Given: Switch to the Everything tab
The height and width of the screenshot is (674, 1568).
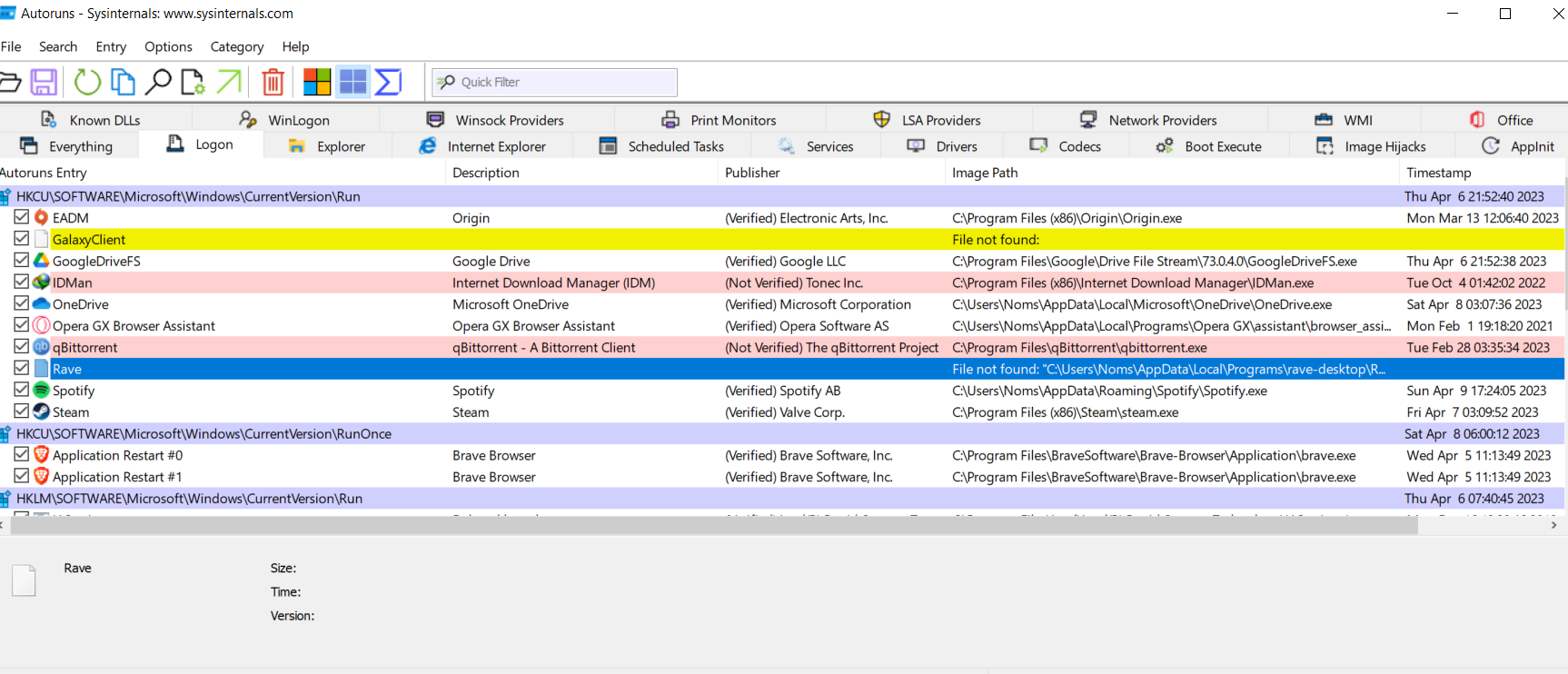Looking at the screenshot, I should [x=67, y=146].
